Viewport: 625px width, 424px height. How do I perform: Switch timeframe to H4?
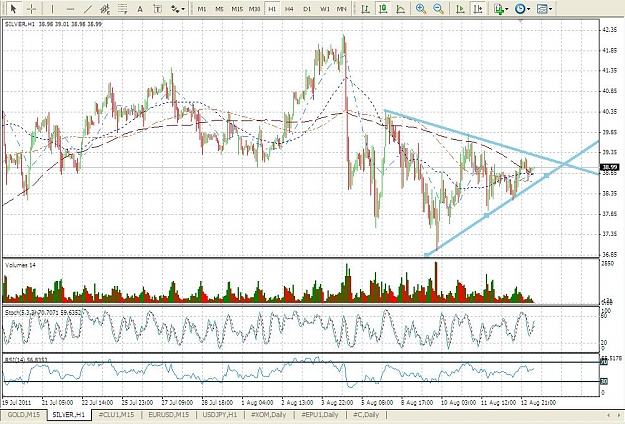pos(290,9)
